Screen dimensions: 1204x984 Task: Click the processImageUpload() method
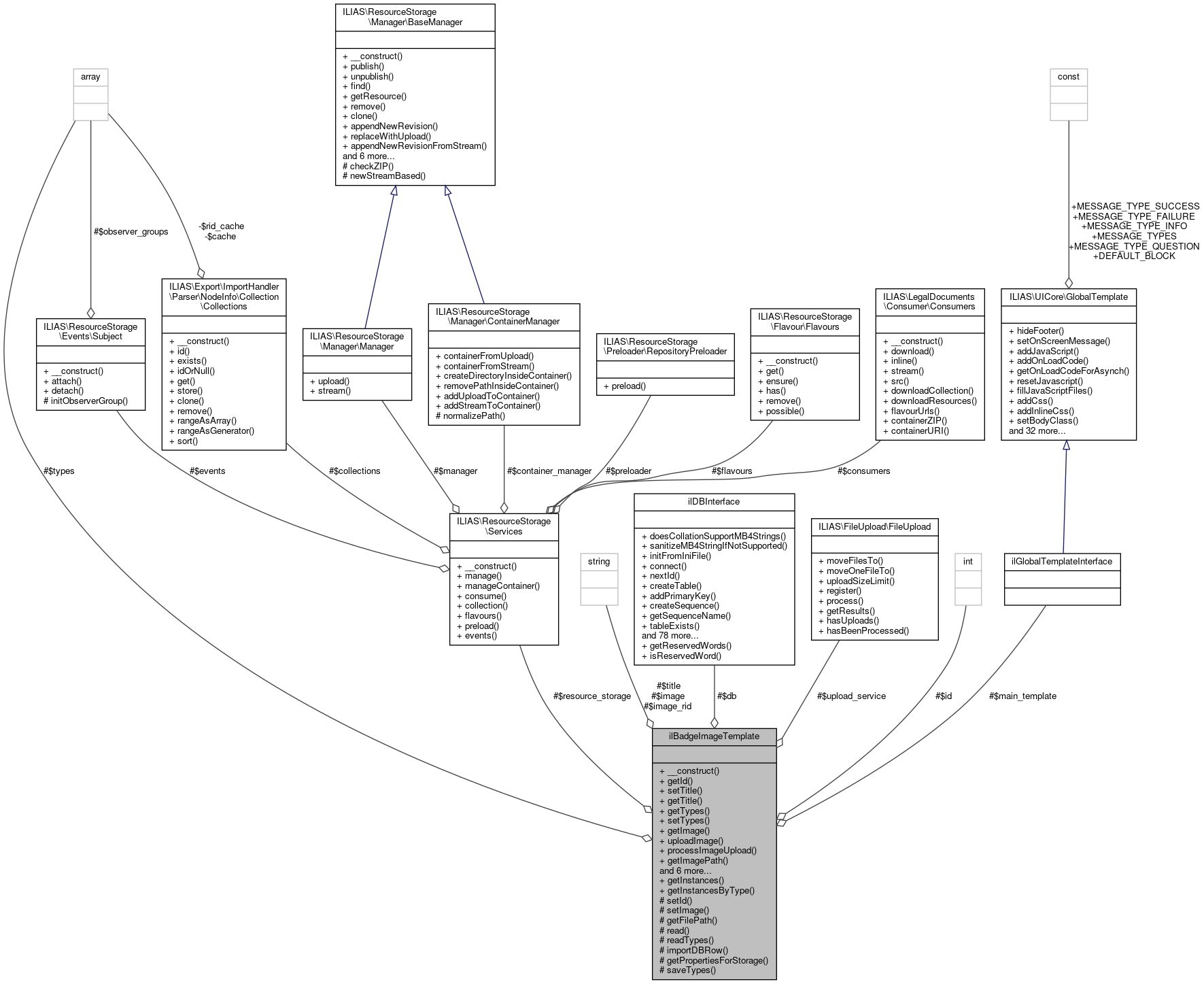(708, 850)
